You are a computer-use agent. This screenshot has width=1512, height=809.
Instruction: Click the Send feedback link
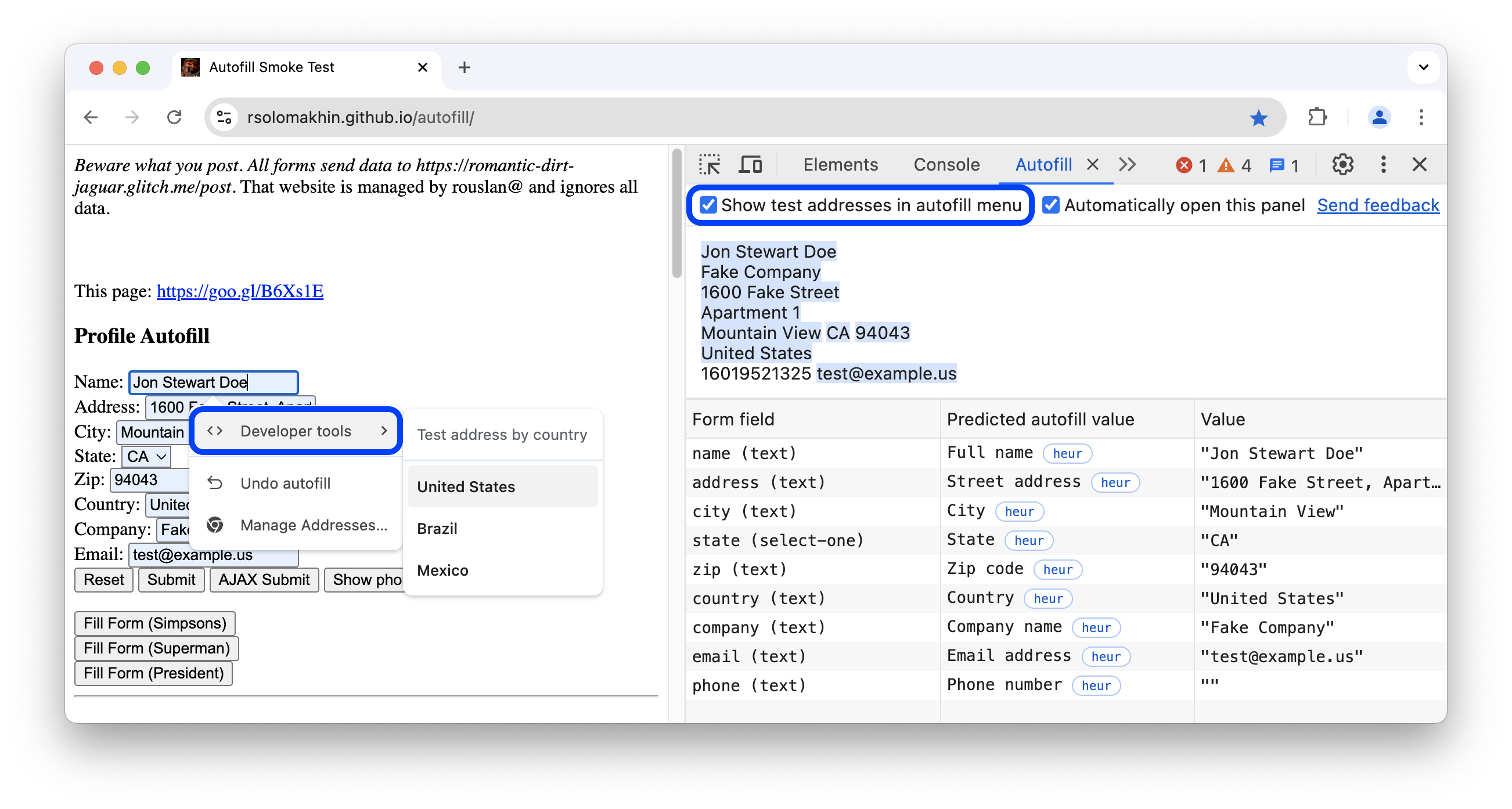click(x=1380, y=206)
